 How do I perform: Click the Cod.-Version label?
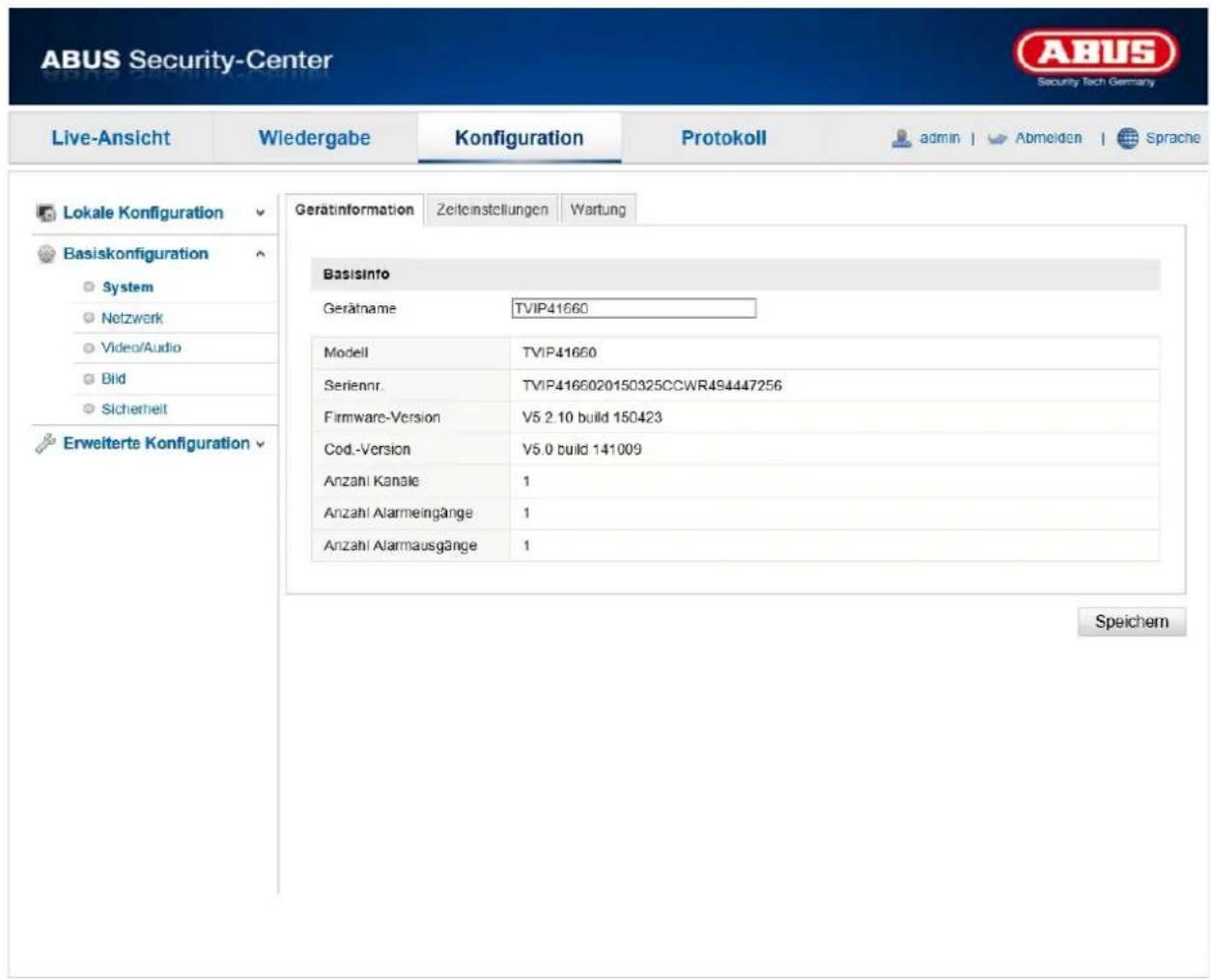click(x=367, y=449)
